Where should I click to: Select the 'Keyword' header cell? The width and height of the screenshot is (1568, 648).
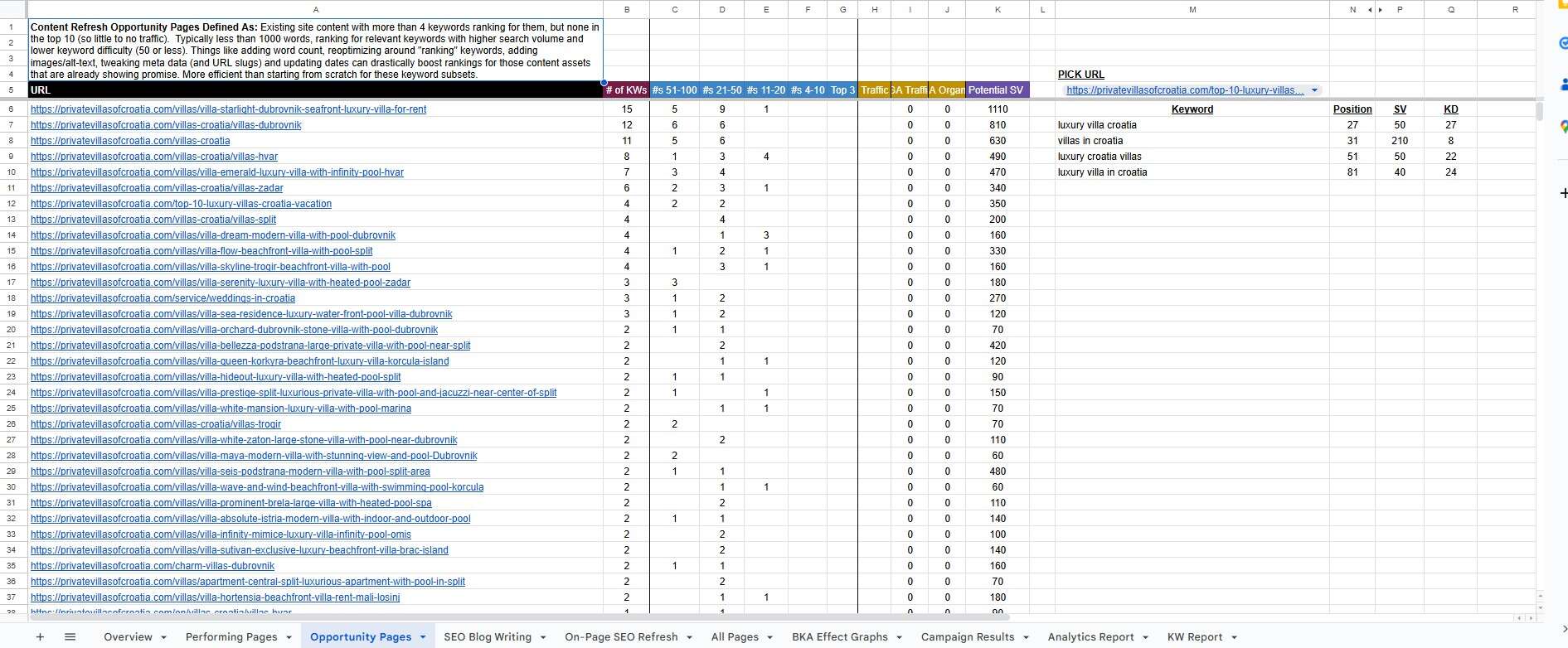[x=1192, y=109]
